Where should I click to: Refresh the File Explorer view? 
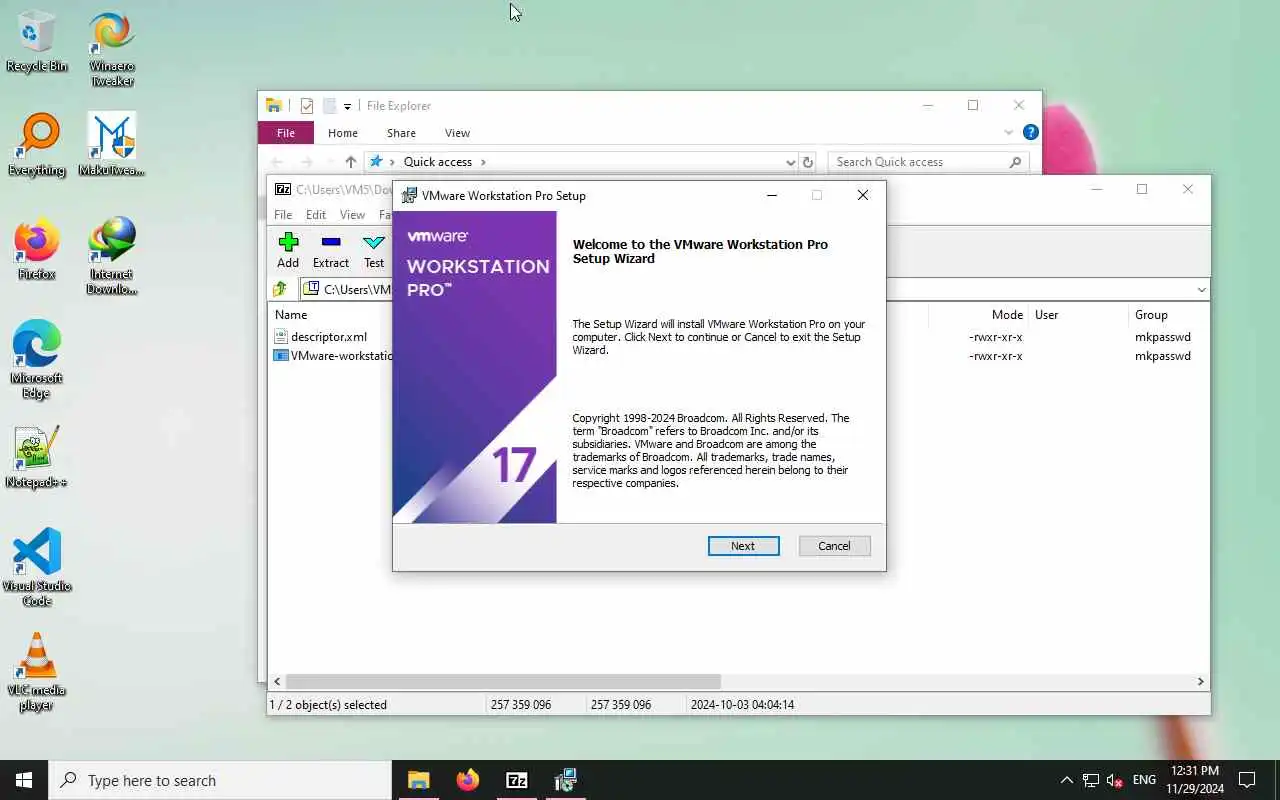point(808,162)
